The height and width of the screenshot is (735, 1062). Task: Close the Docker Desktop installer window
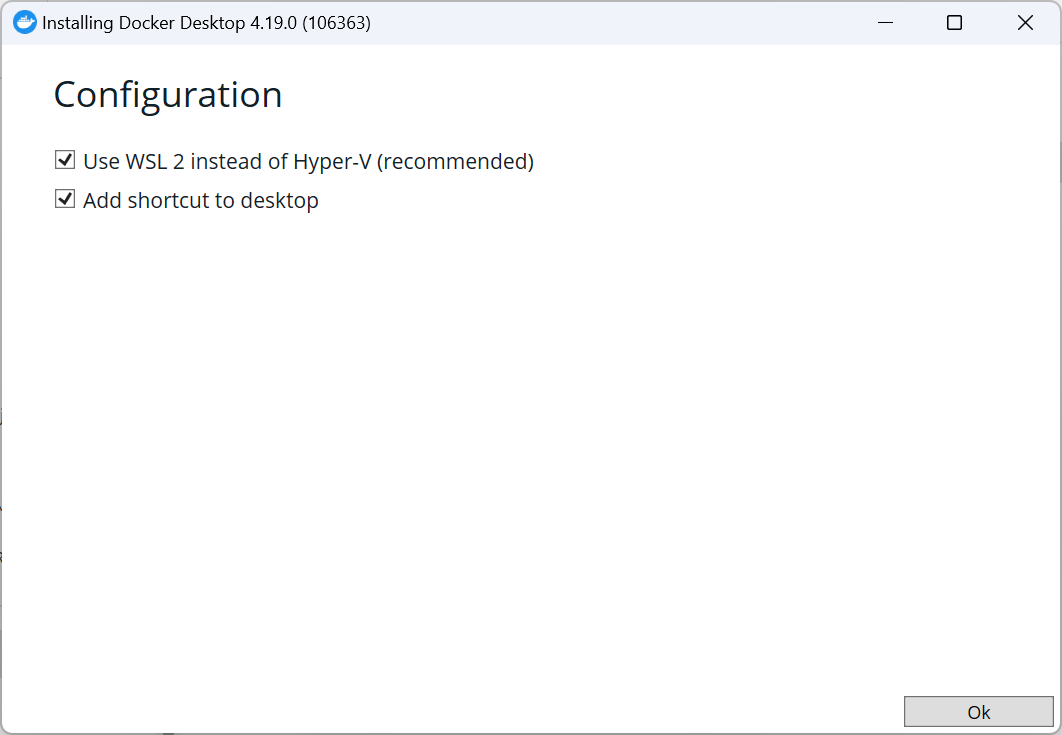1025,22
